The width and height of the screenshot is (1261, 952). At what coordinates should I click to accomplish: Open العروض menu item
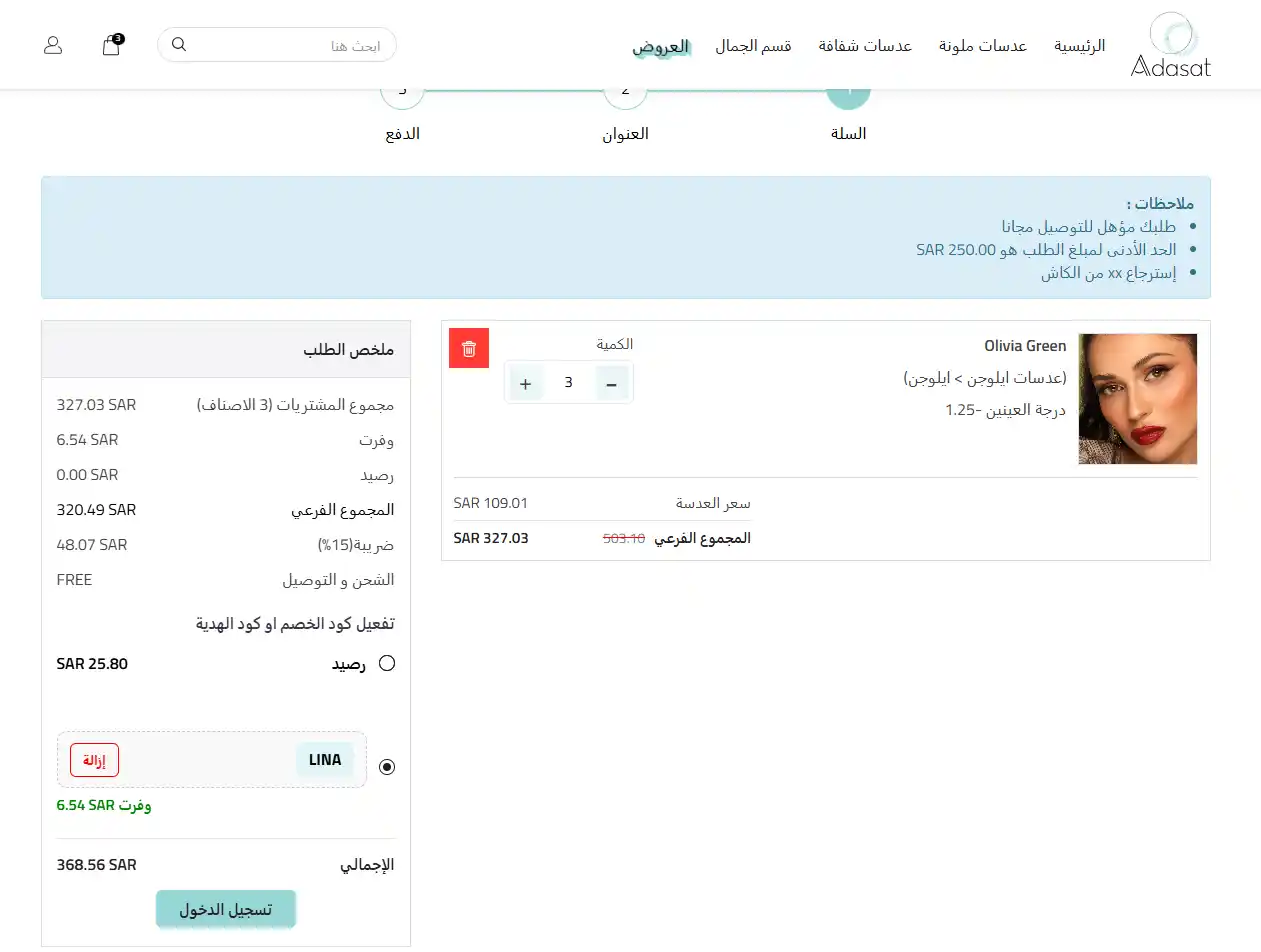pos(661,46)
